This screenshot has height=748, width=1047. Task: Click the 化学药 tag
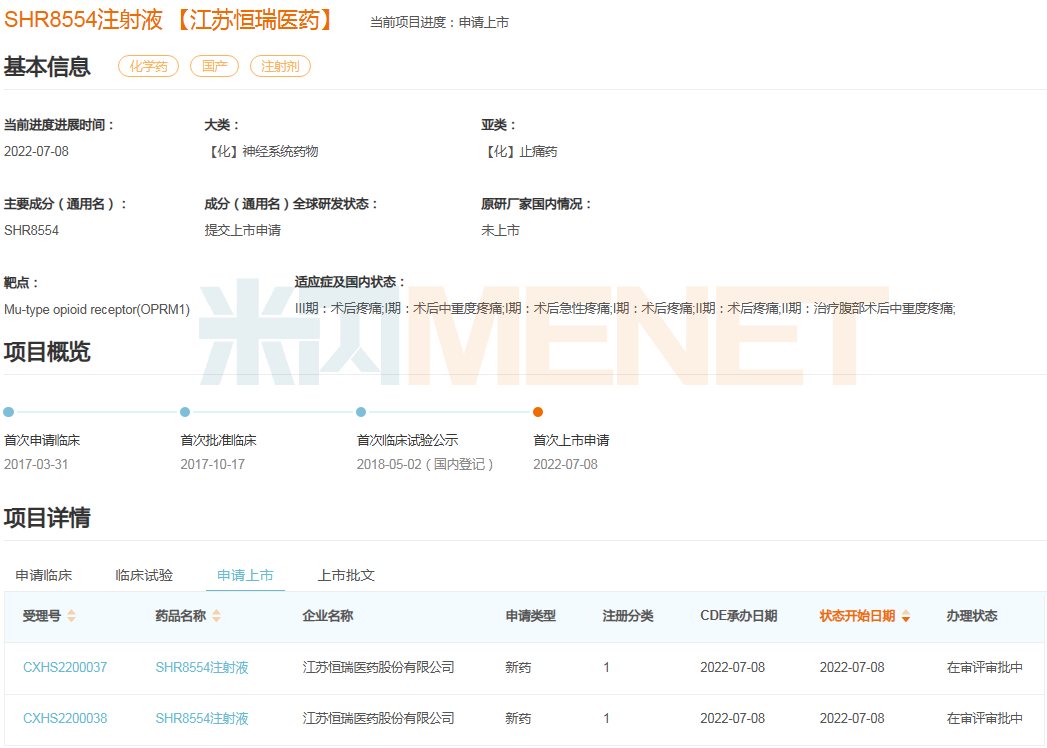[148, 66]
